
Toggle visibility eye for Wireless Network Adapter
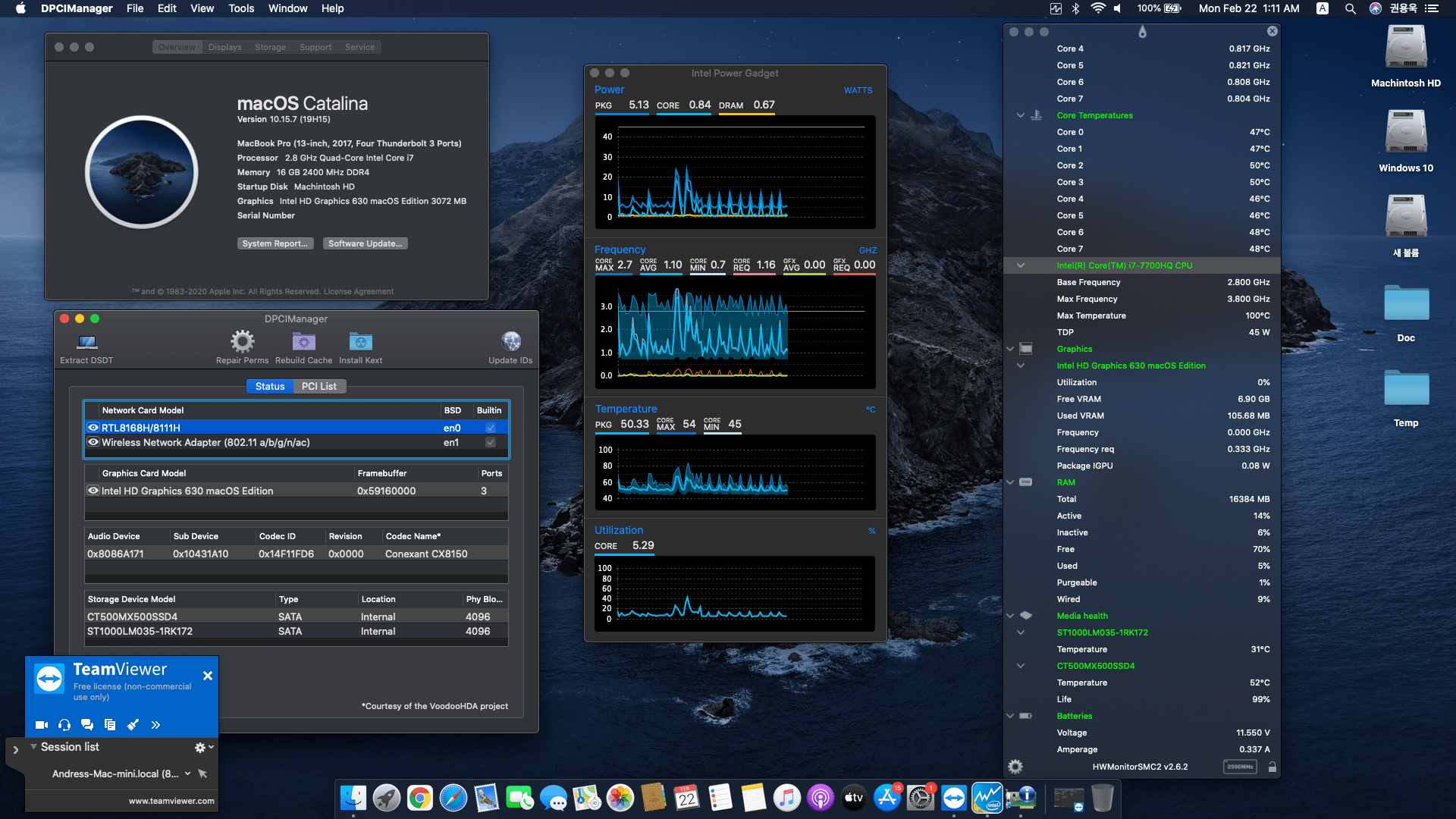(x=94, y=442)
